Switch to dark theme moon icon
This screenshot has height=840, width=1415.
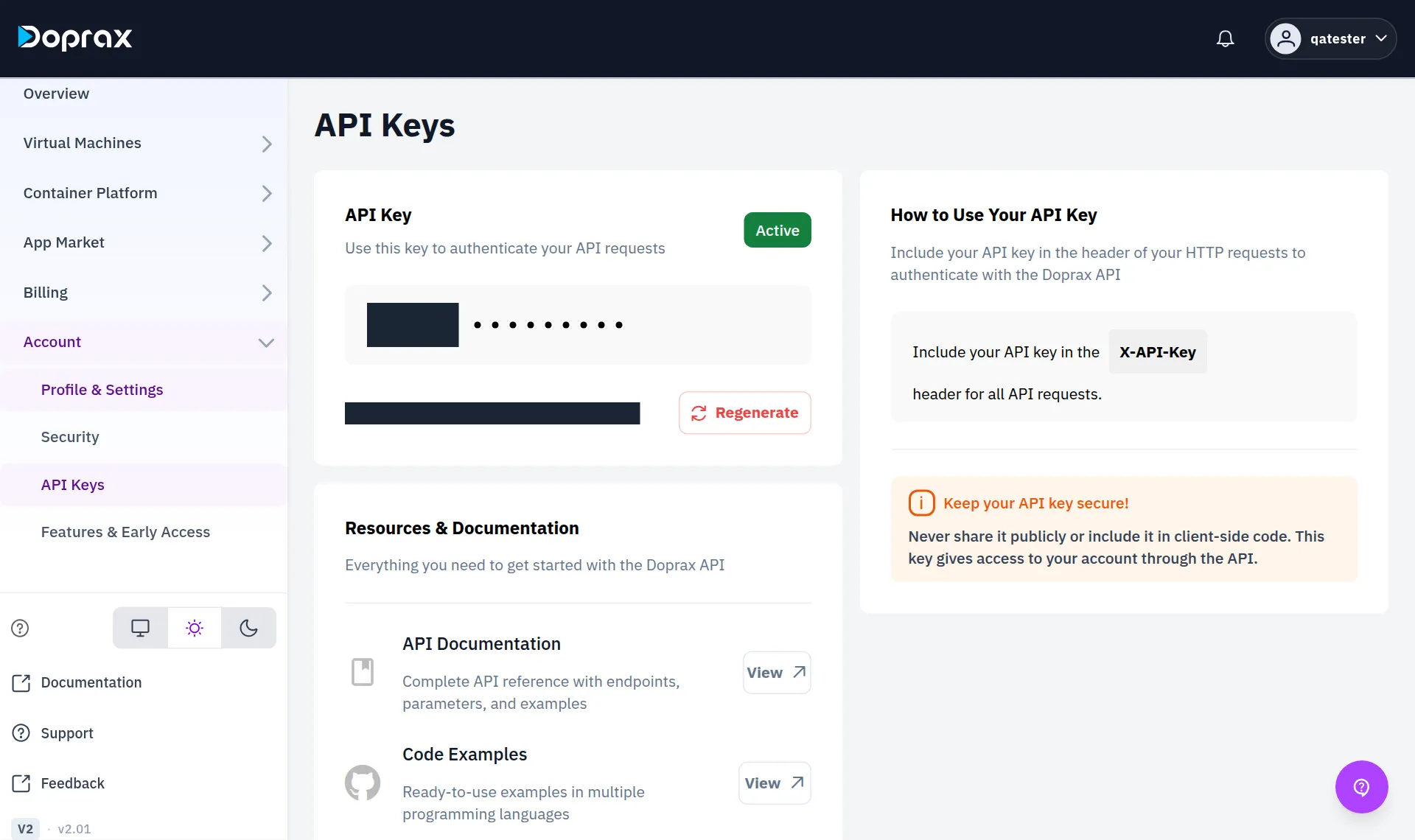pyautogui.click(x=248, y=628)
